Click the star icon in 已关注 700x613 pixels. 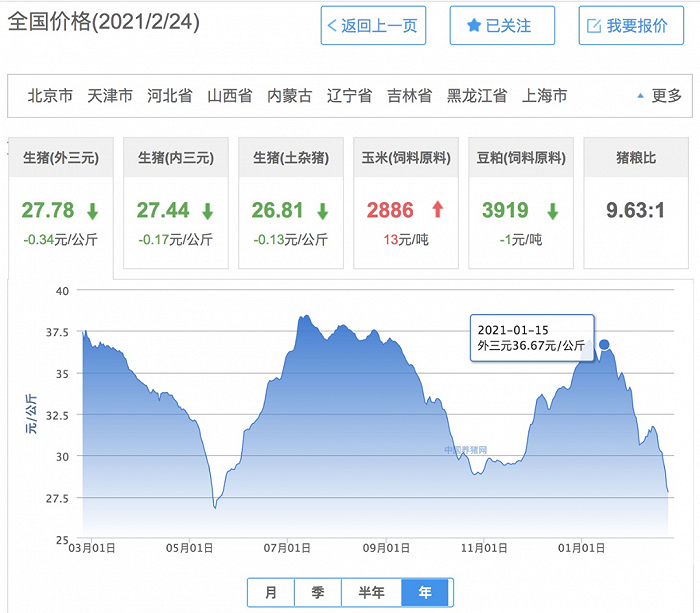474,25
